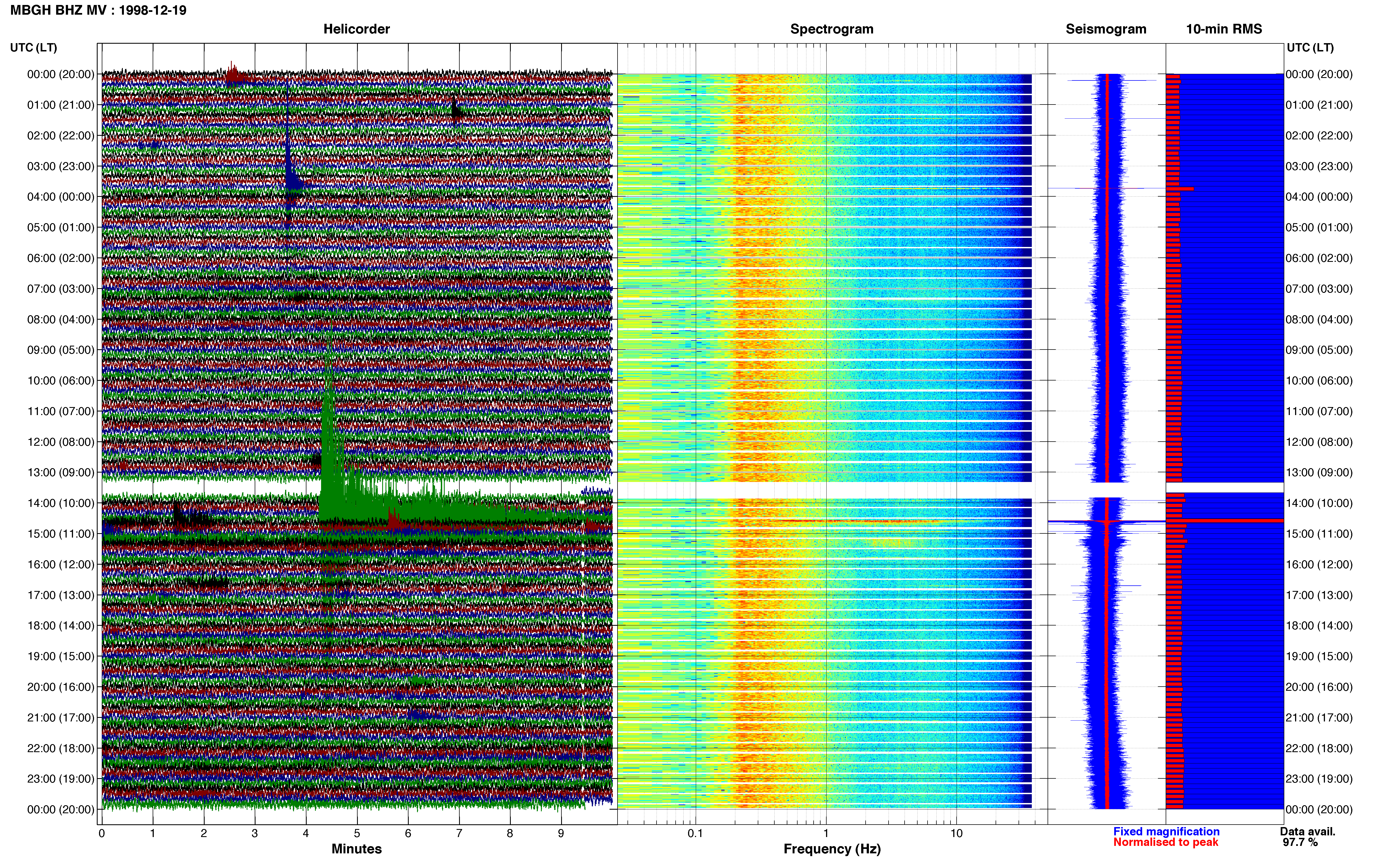
Task: Click the red RMS peak bar near 14:30
Action: pos(1224,521)
